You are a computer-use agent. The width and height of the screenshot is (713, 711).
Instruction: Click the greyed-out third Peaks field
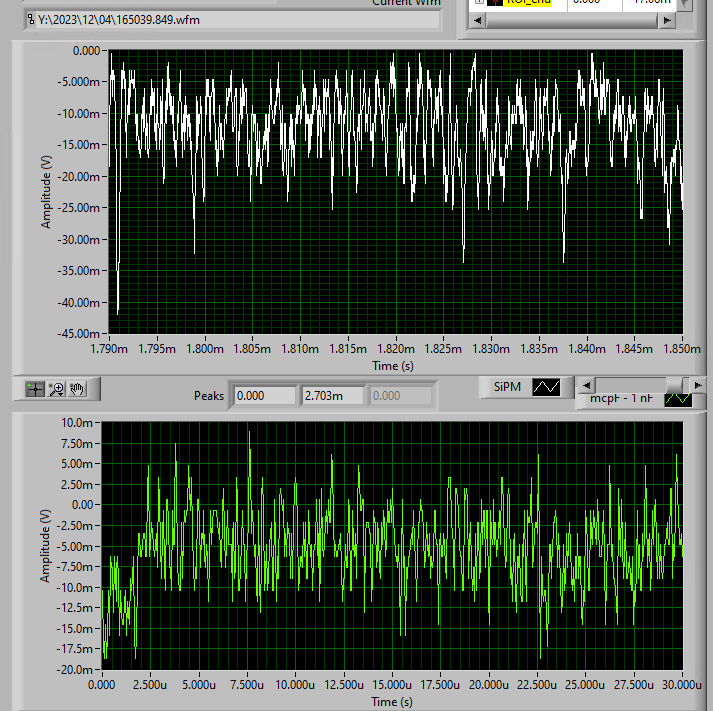point(401,396)
